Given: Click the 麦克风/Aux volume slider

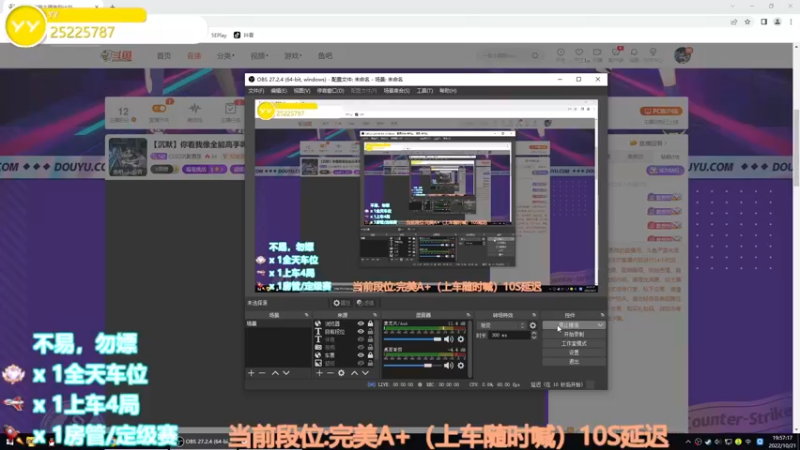Looking at the screenshot, I should [412, 339].
